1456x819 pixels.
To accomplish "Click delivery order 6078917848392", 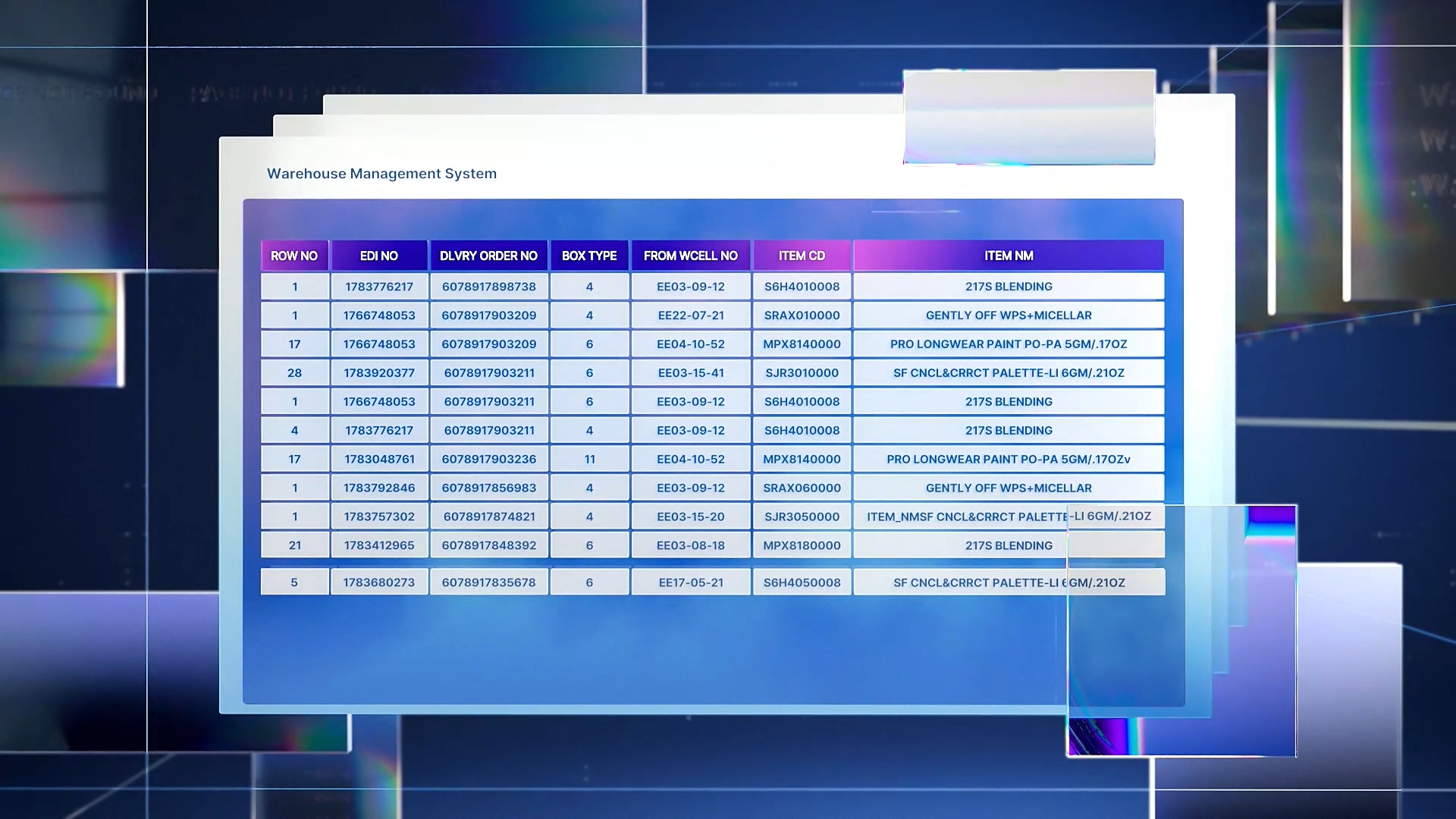I will coord(489,546).
